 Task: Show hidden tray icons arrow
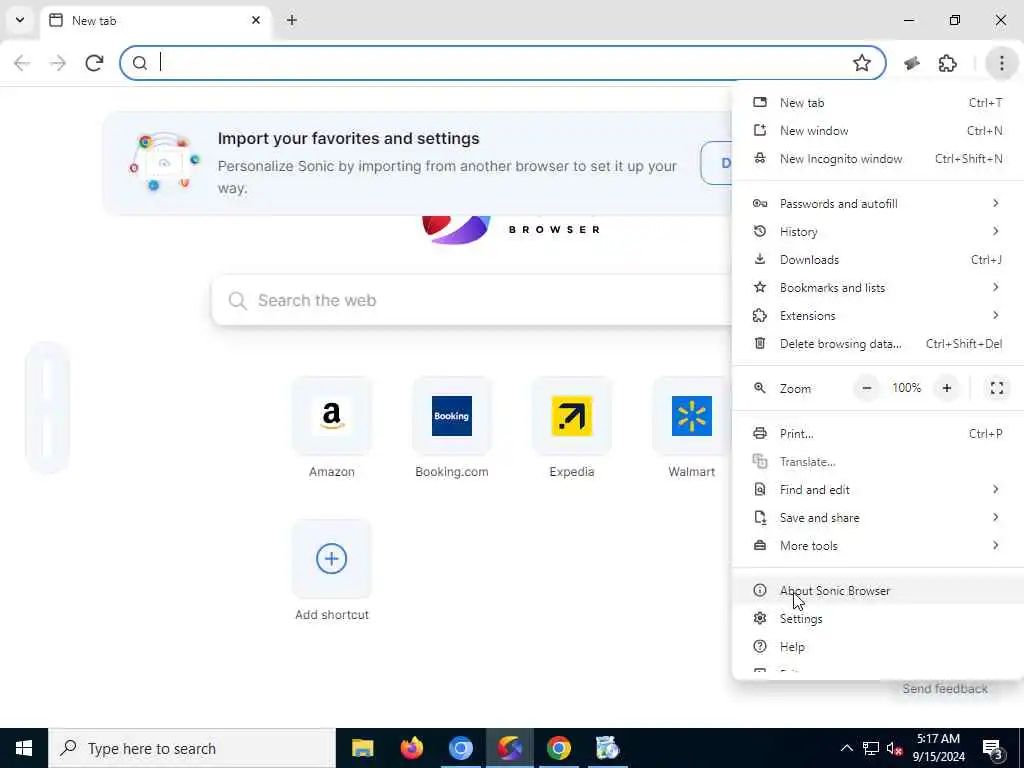(846, 748)
